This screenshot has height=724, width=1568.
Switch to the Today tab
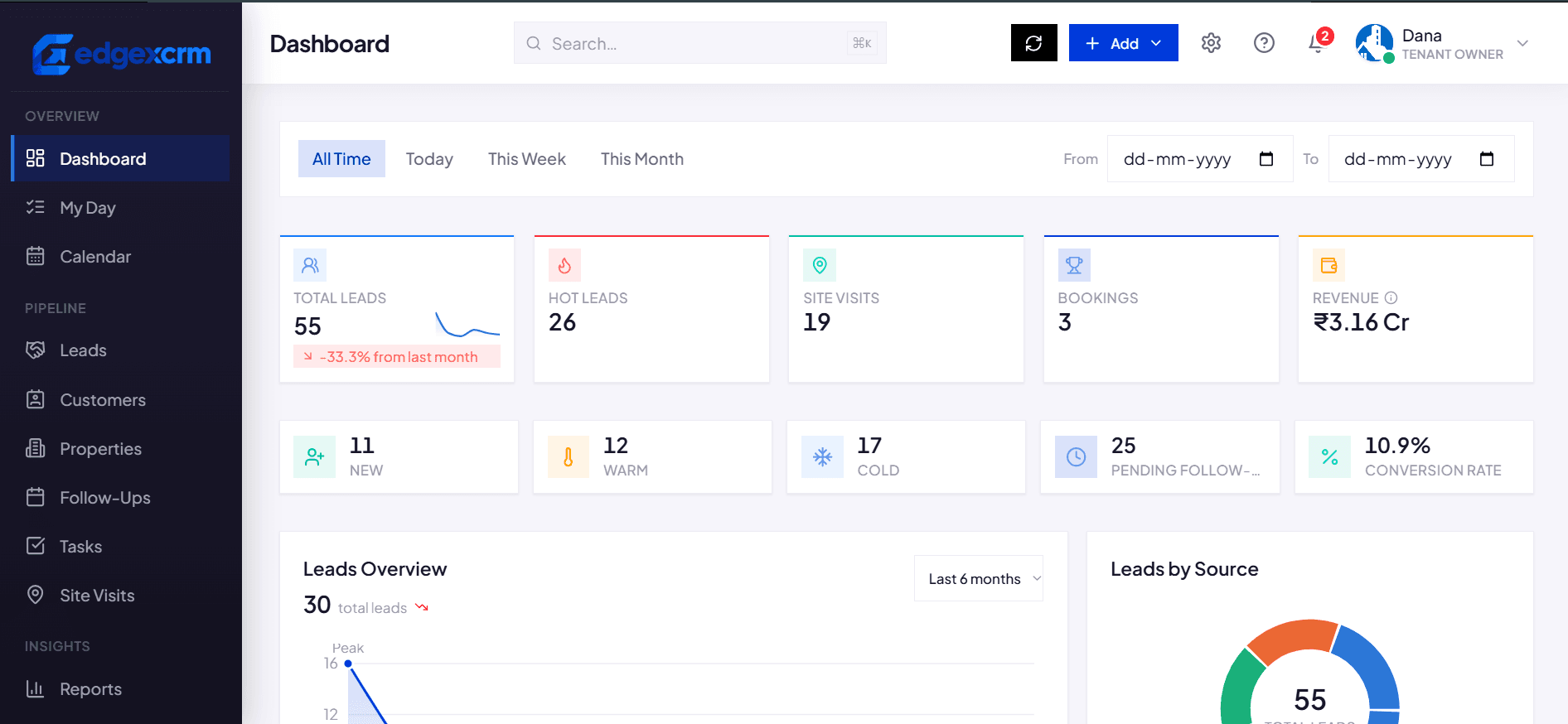click(429, 159)
